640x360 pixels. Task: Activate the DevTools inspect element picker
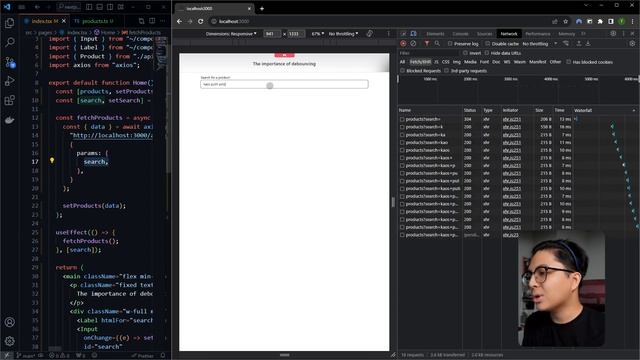pos(403,34)
